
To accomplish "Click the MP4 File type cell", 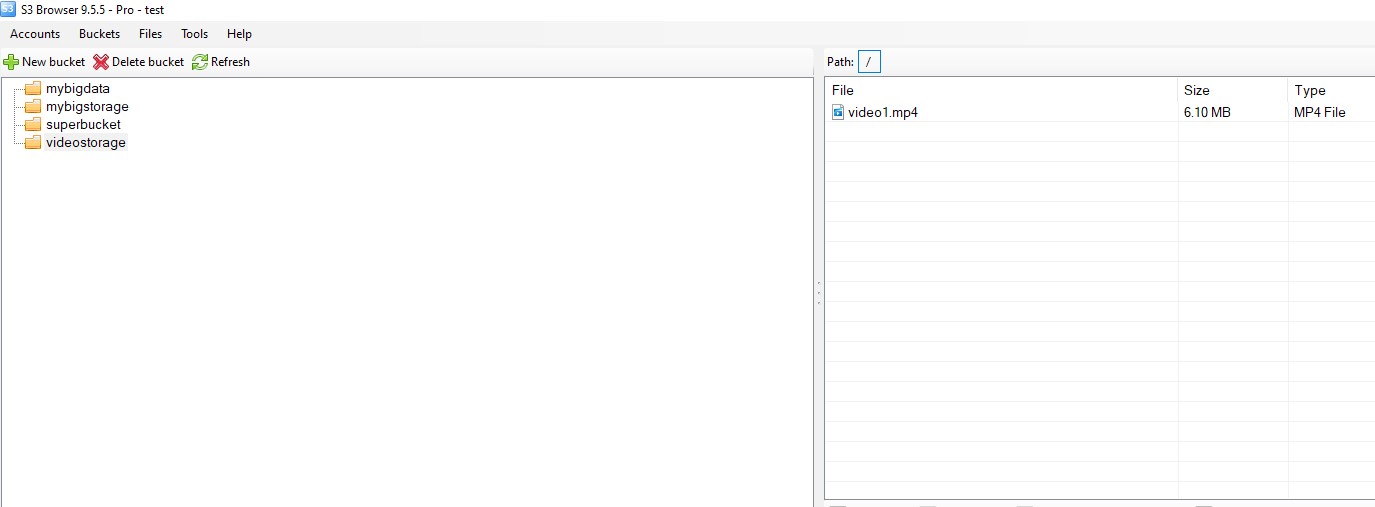I will [x=1320, y=112].
